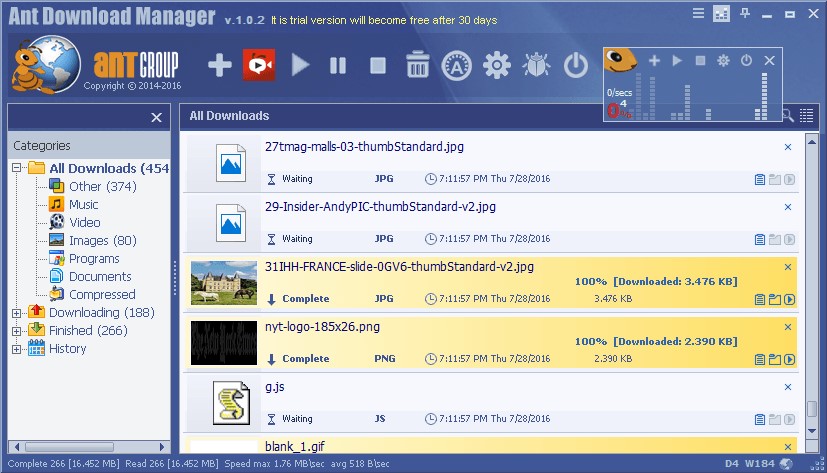
Task: Select blank_1.gif download entry
Action: (491, 445)
